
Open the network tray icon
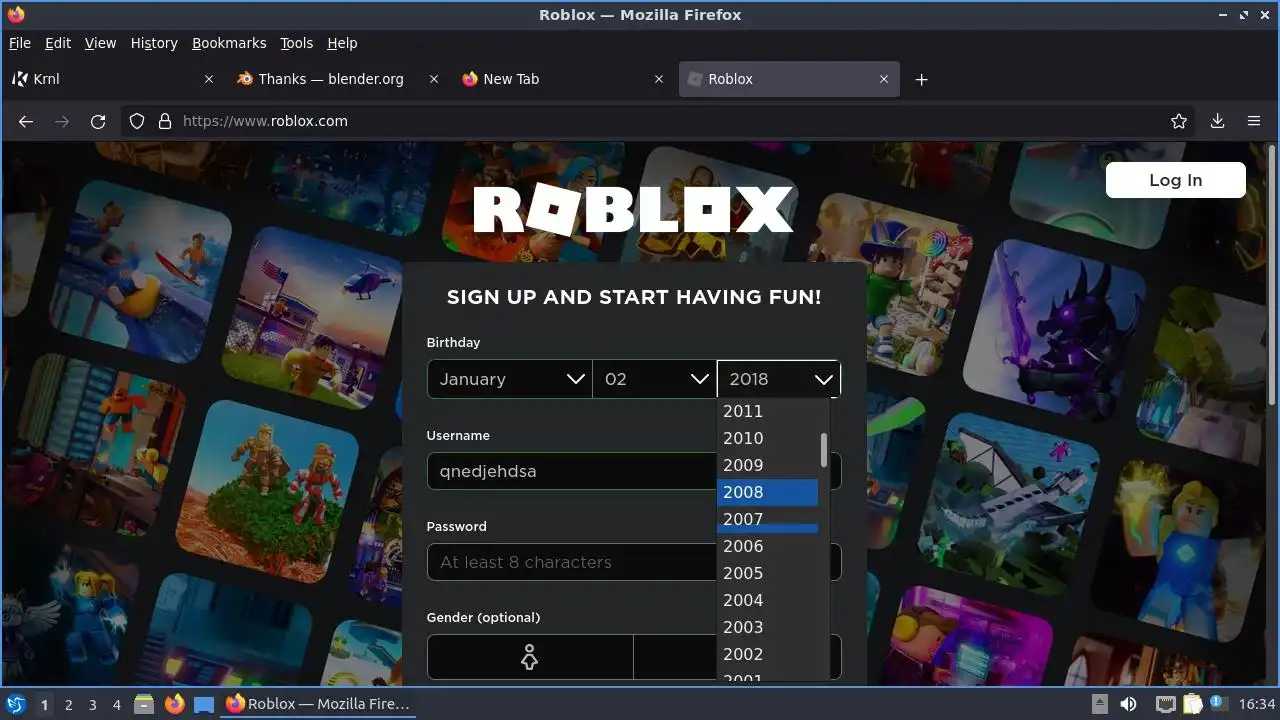point(1165,705)
